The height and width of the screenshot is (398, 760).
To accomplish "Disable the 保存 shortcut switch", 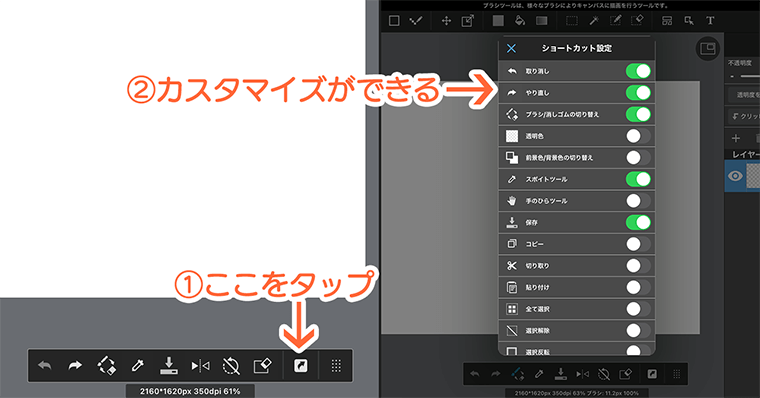I will (638, 223).
